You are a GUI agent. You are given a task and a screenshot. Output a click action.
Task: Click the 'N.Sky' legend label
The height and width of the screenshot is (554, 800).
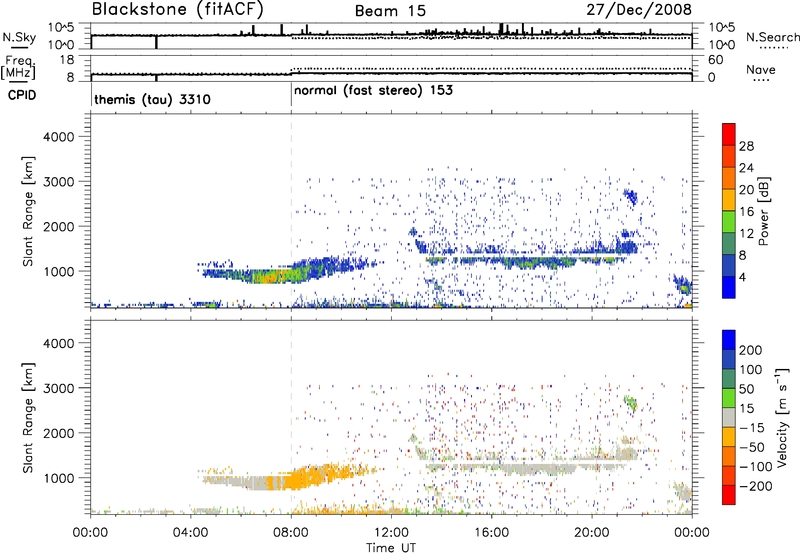click(x=19, y=37)
